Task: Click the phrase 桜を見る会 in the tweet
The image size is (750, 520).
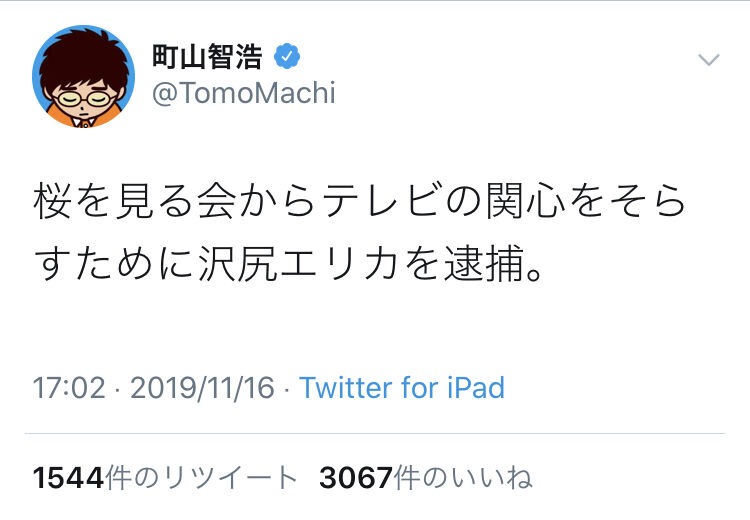Action: click(x=135, y=201)
